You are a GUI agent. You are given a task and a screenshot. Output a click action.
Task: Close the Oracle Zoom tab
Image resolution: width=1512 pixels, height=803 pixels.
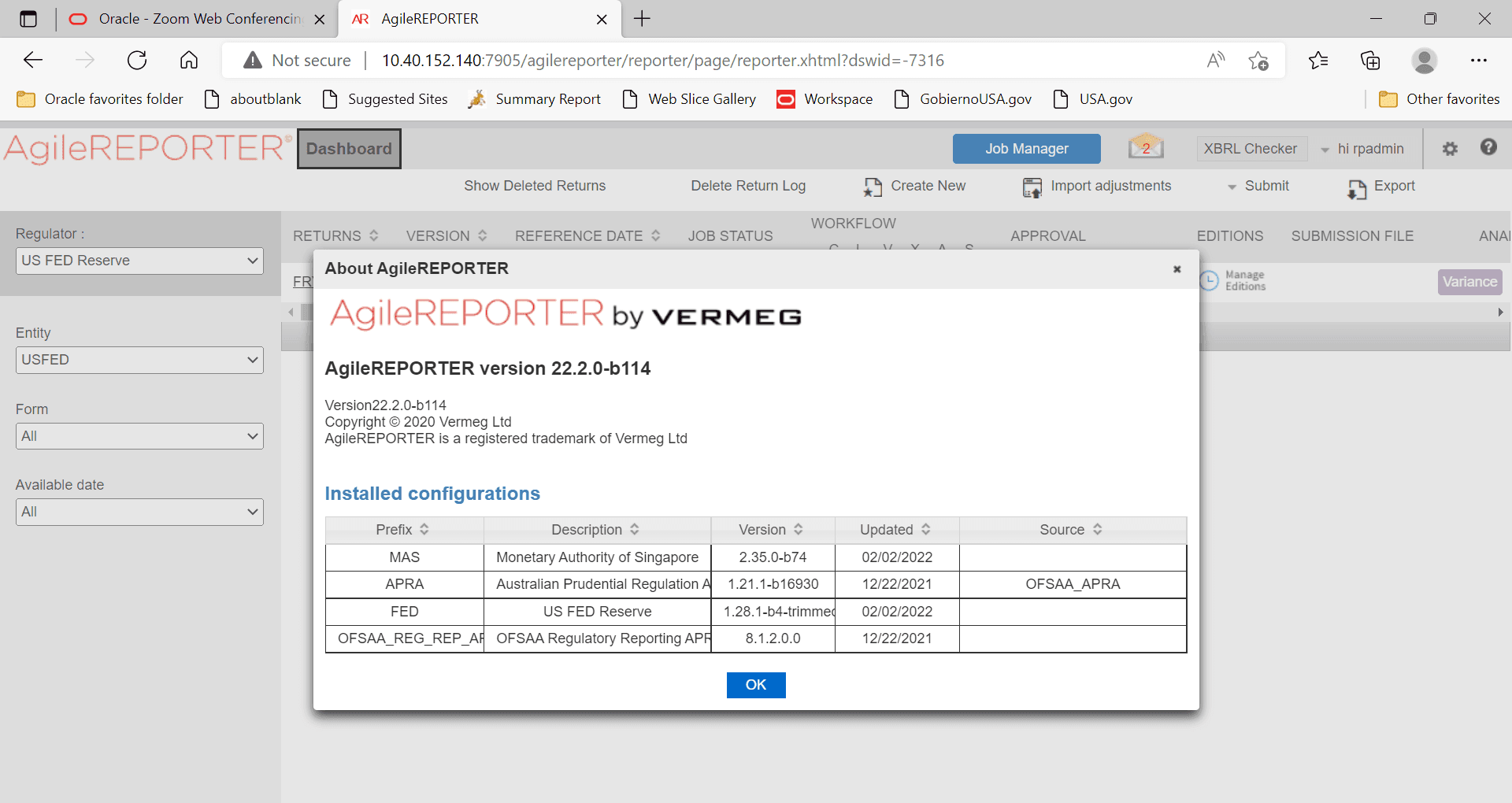pos(320,20)
